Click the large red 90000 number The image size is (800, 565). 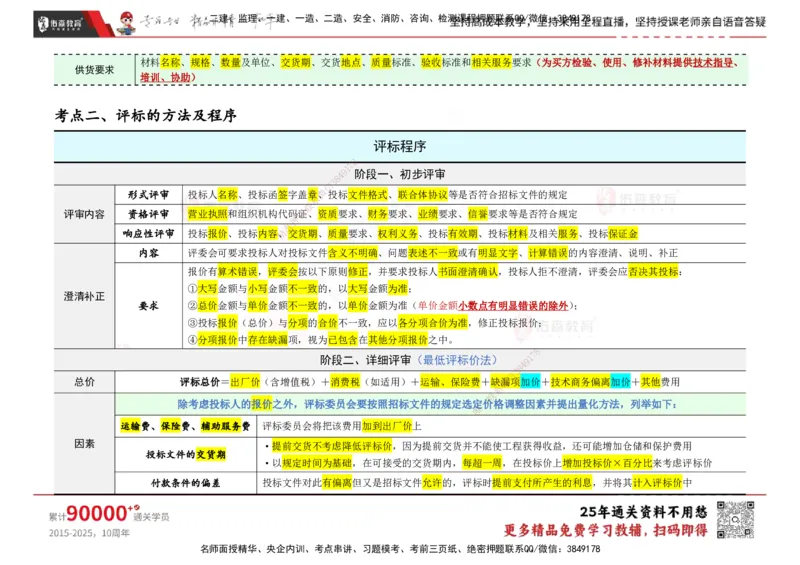[97, 513]
